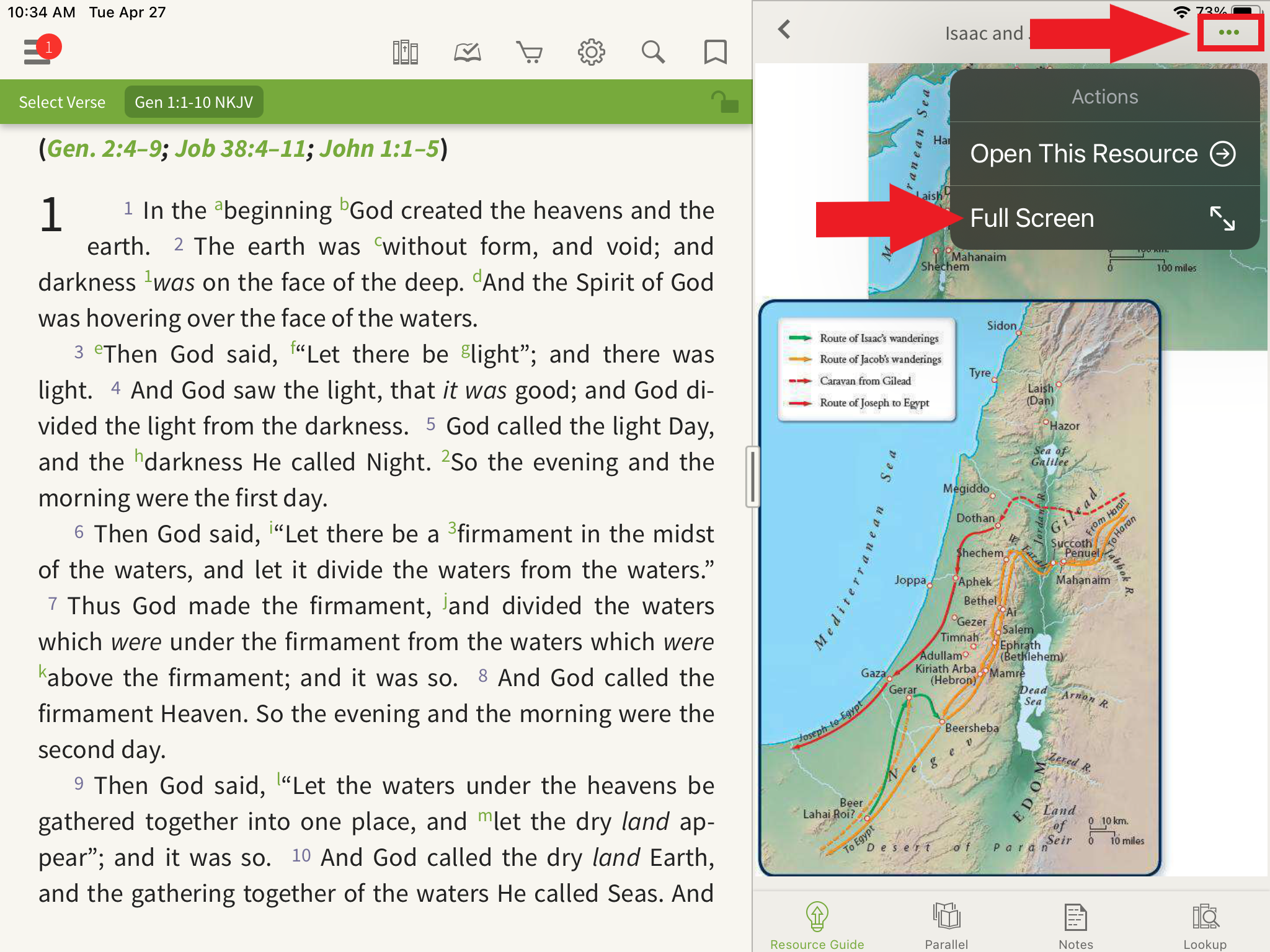Tap footnote marker h before 'darkness He called'

(x=139, y=456)
